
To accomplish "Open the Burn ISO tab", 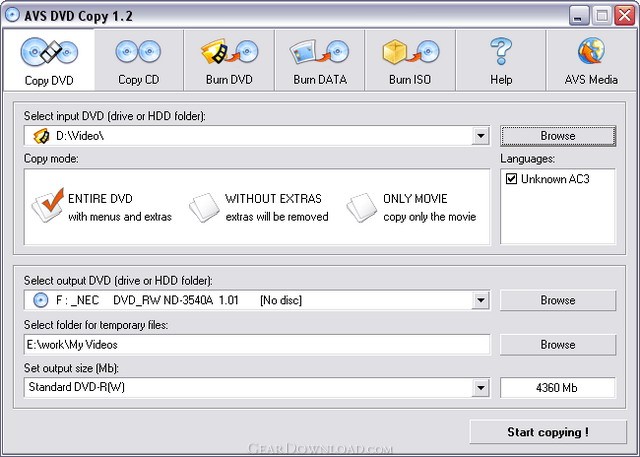I will point(410,60).
